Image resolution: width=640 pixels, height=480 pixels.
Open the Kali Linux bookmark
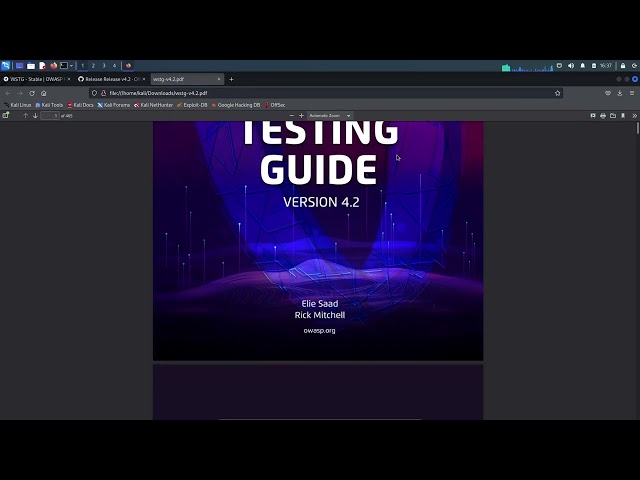pos(18,105)
